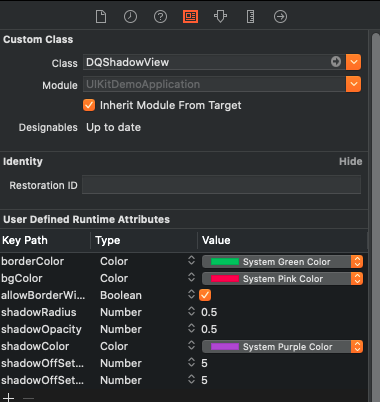Click the shadowOpacity value 0.5
The height and width of the screenshot is (402, 380).
click(209, 329)
